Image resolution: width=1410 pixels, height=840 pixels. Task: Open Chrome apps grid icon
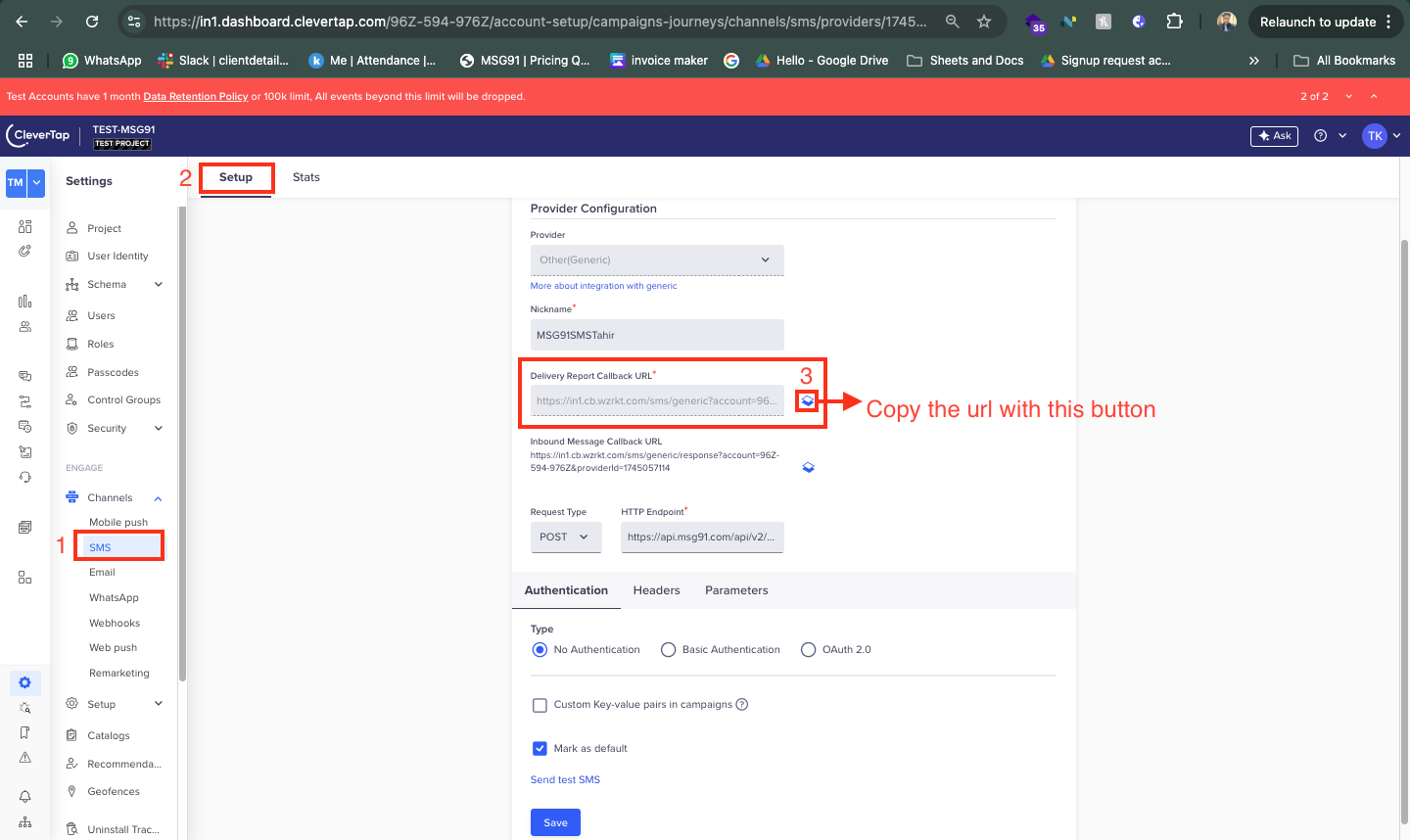[25, 61]
